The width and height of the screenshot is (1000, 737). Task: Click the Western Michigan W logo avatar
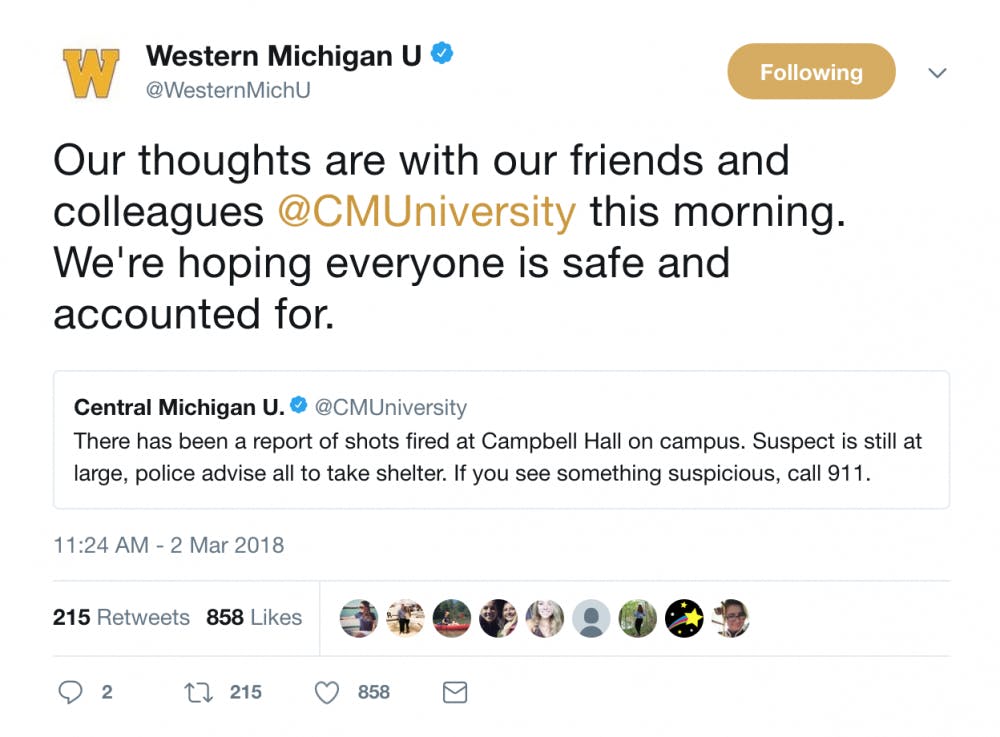coord(91,72)
